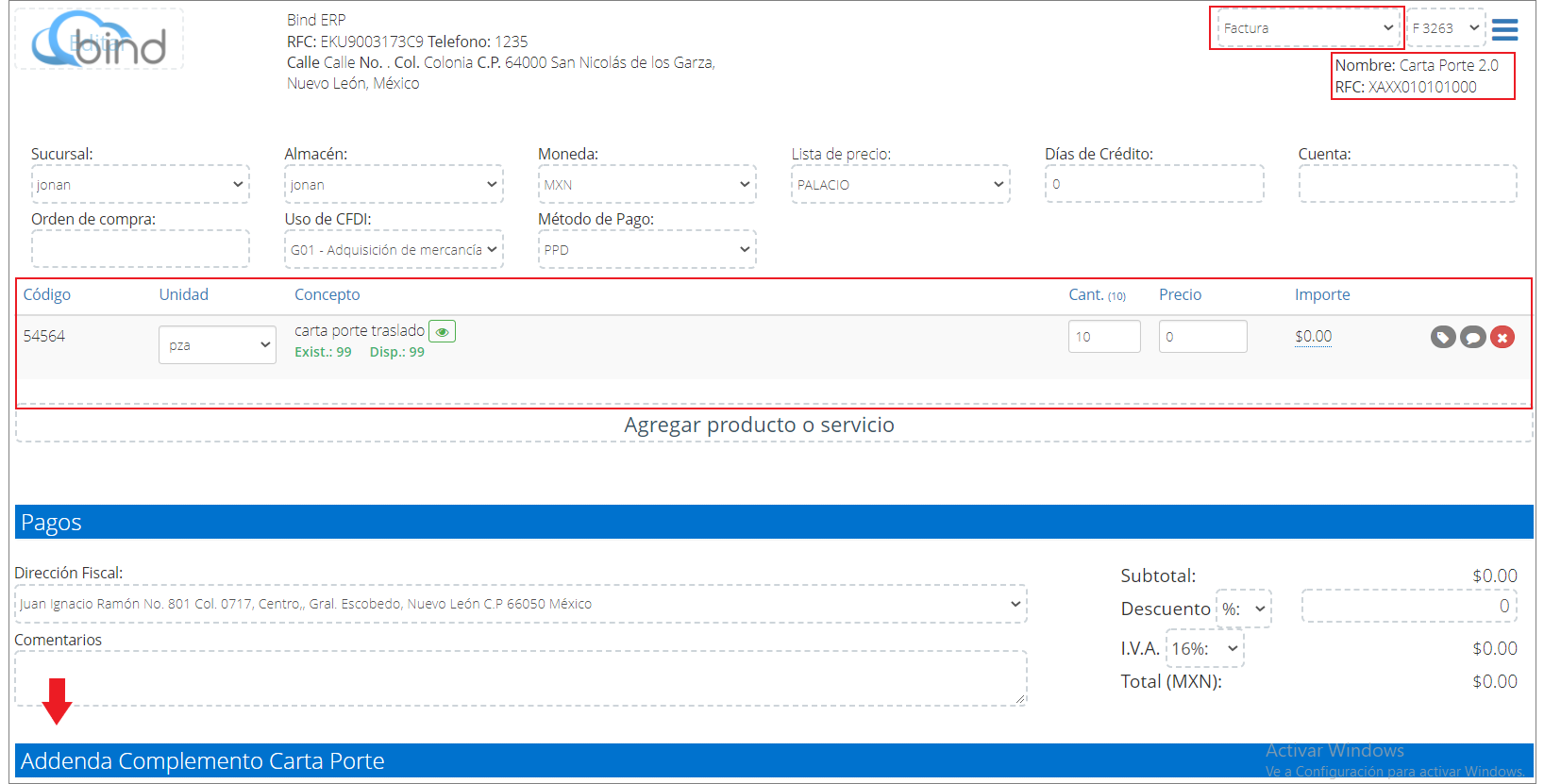Click product code 54564
Viewport: 1544px width, 784px height.
click(x=44, y=336)
